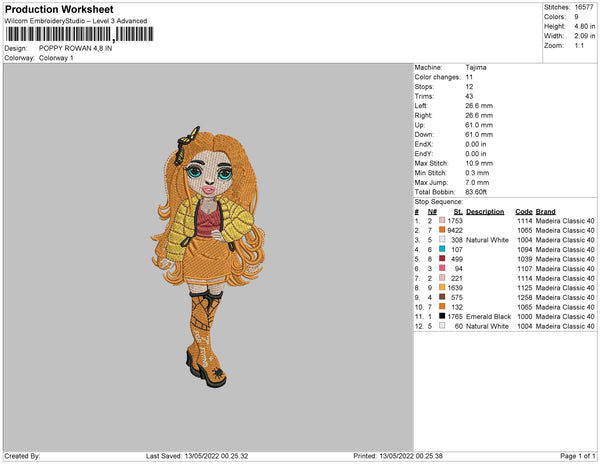The width and height of the screenshot is (600, 464).
Task: Select the Max Stitch value 10.9 mm
Action: click(479, 163)
